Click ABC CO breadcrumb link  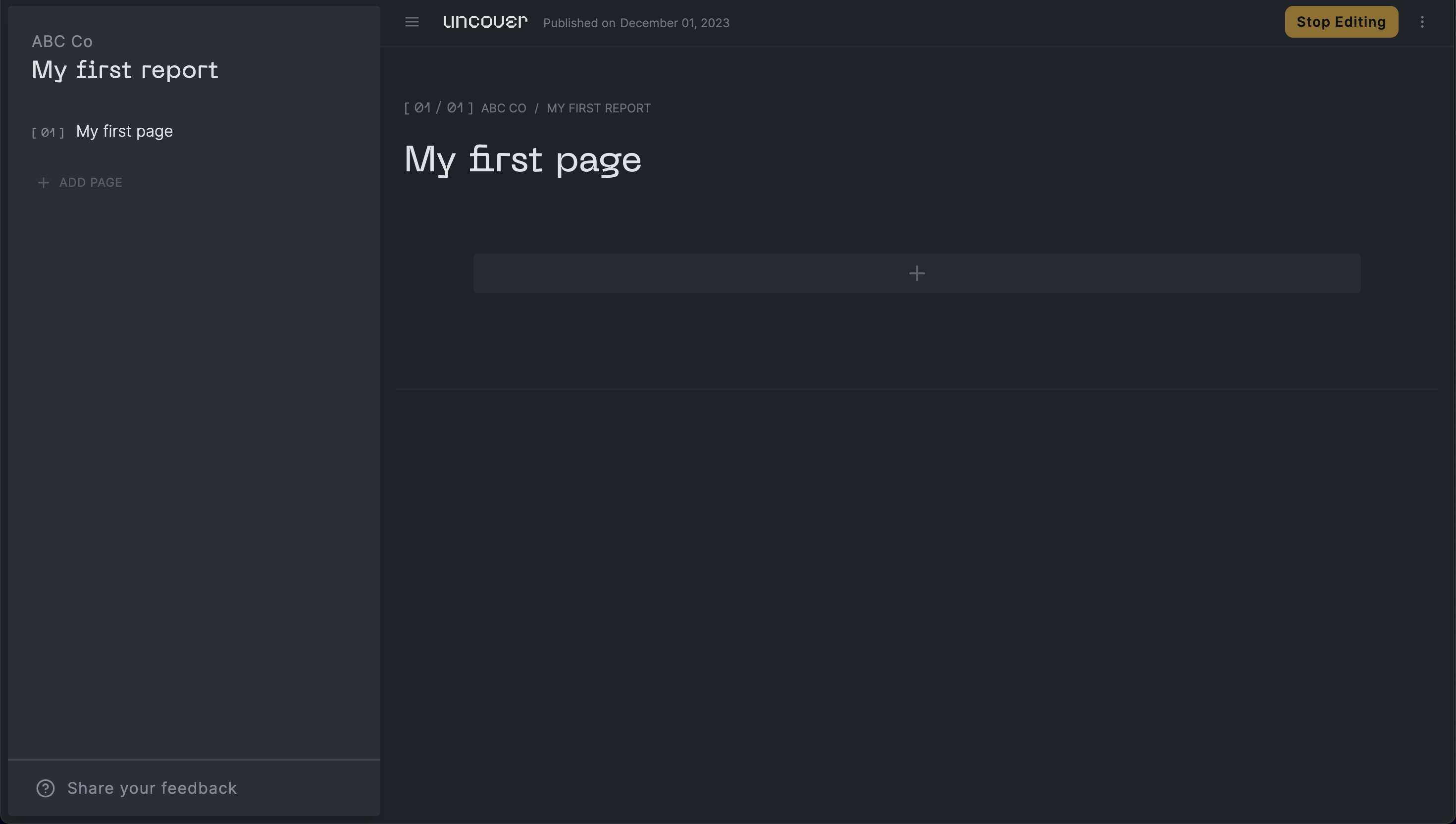coord(503,108)
